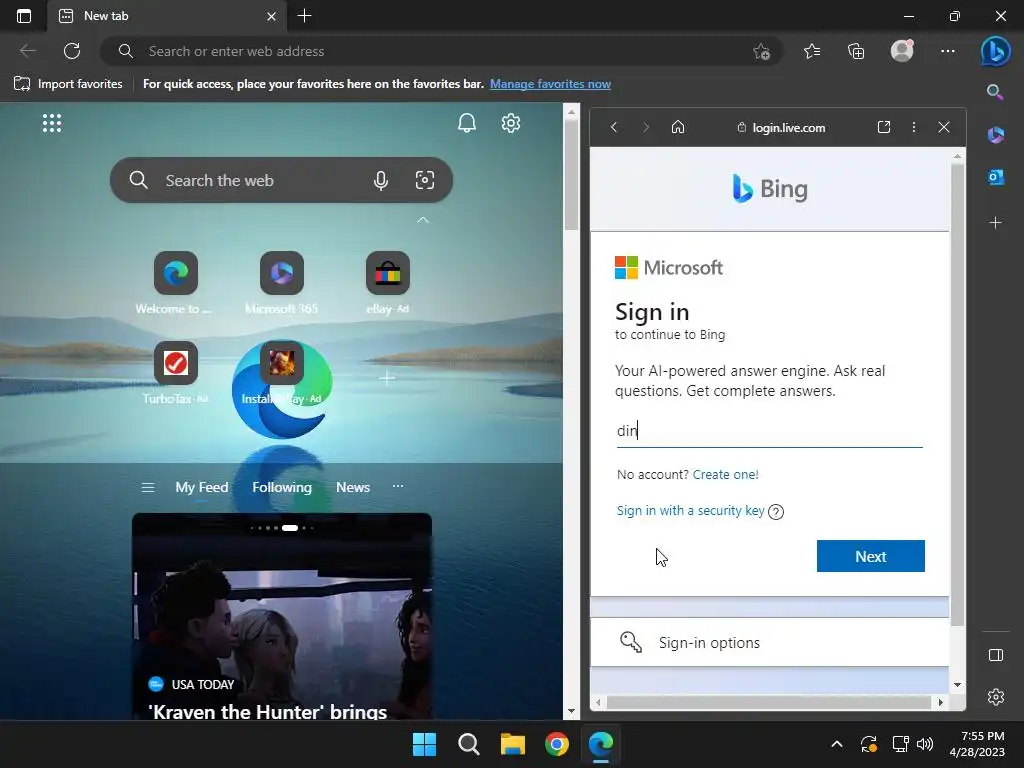1024x768 pixels.
Task: Open File Explorer from taskbar
Action: pyautogui.click(x=513, y=744)
